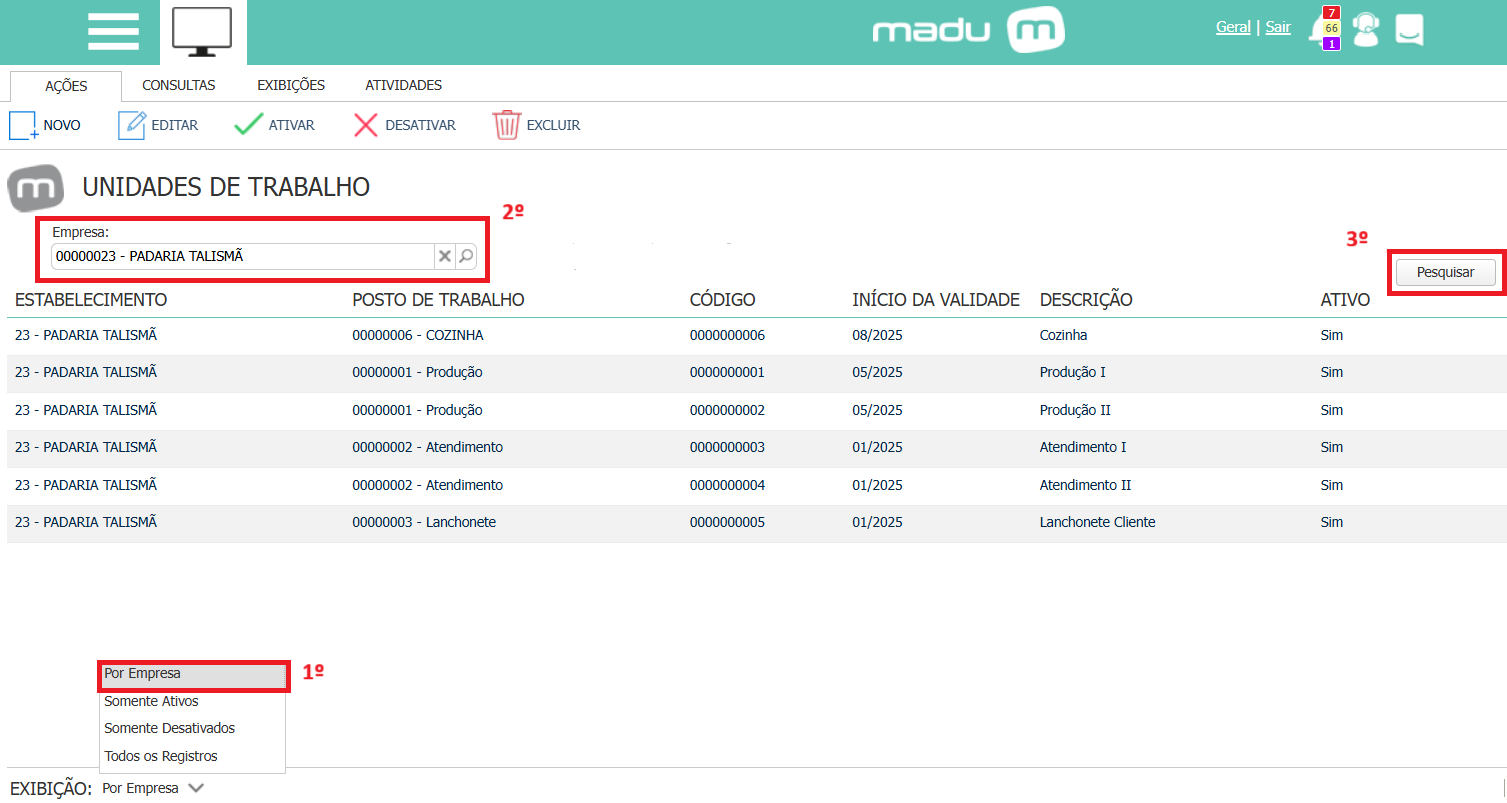Click code 0000000005 cell
Viewport: 1507px width, 803px height.
point(727,522)
